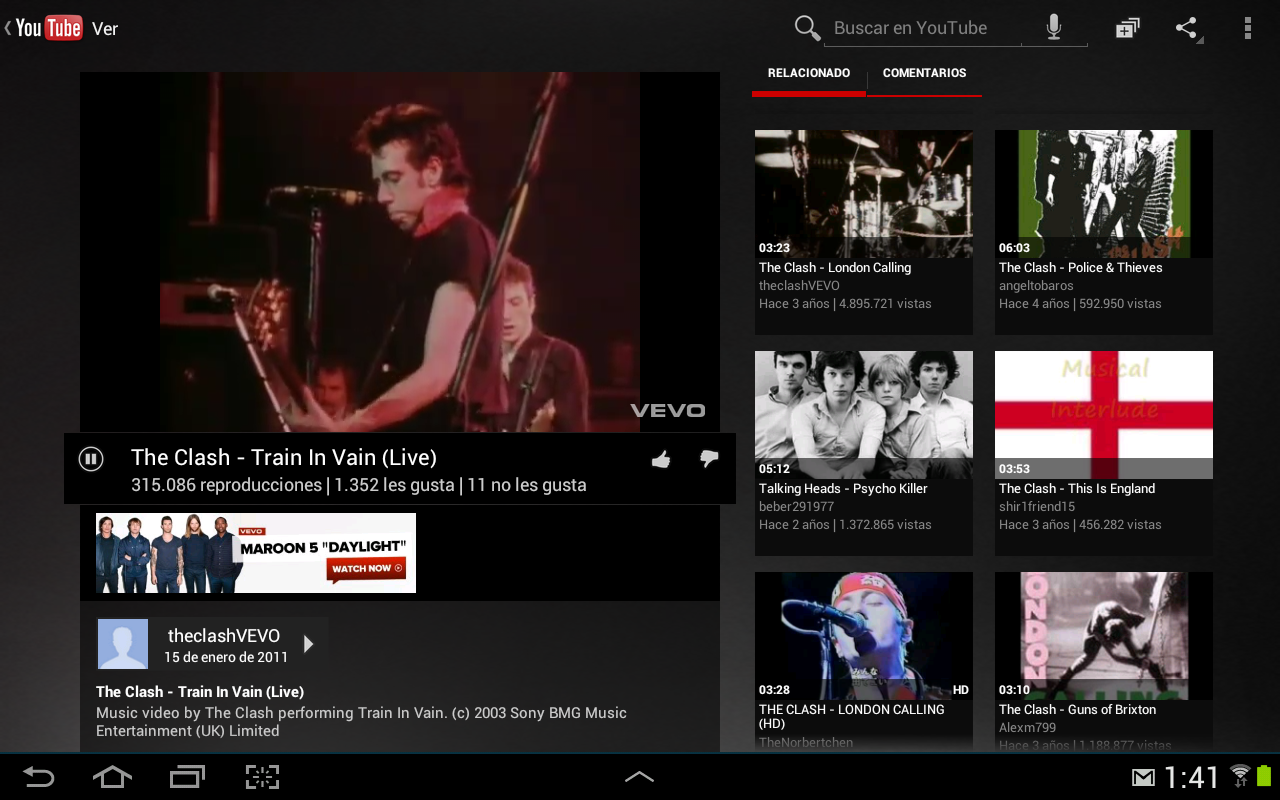Click the Maroon 5 Daylight ad banner
The width and height of the screenshot is (1280, 800).
point(256,553)
